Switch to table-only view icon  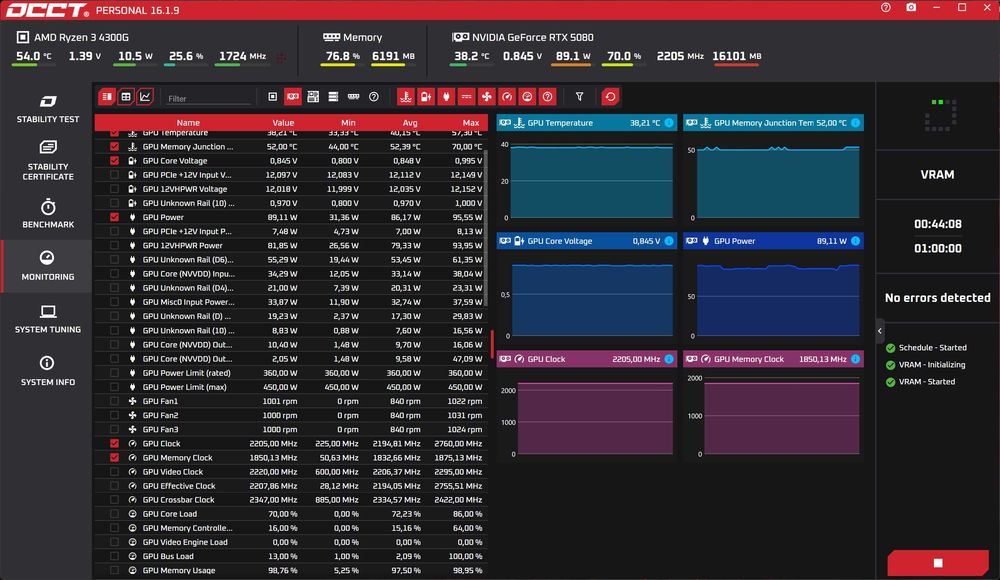point(126,97)
